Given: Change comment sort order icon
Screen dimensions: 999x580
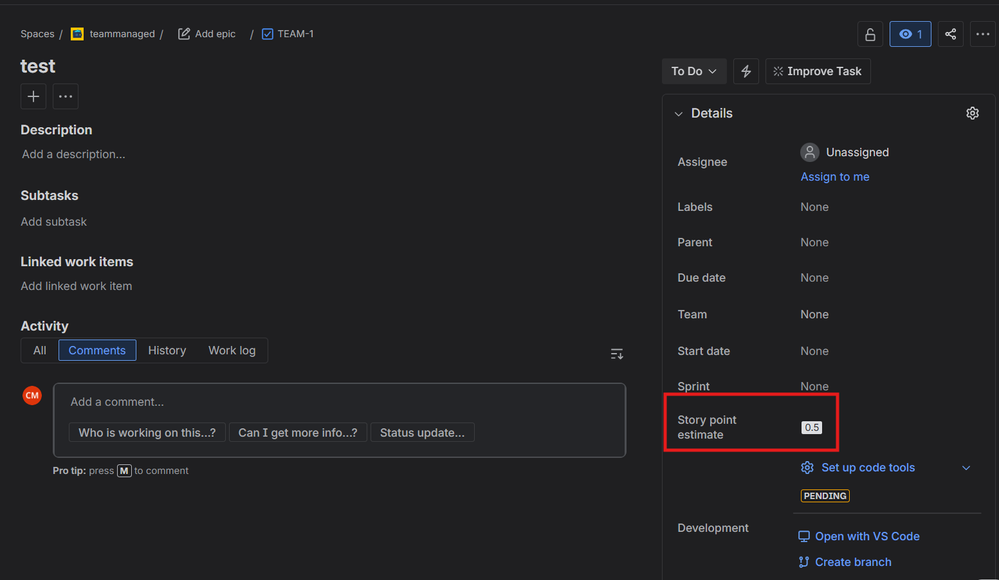Looking at the screenshot, I should pyautogui.click(x=617, y=353).
